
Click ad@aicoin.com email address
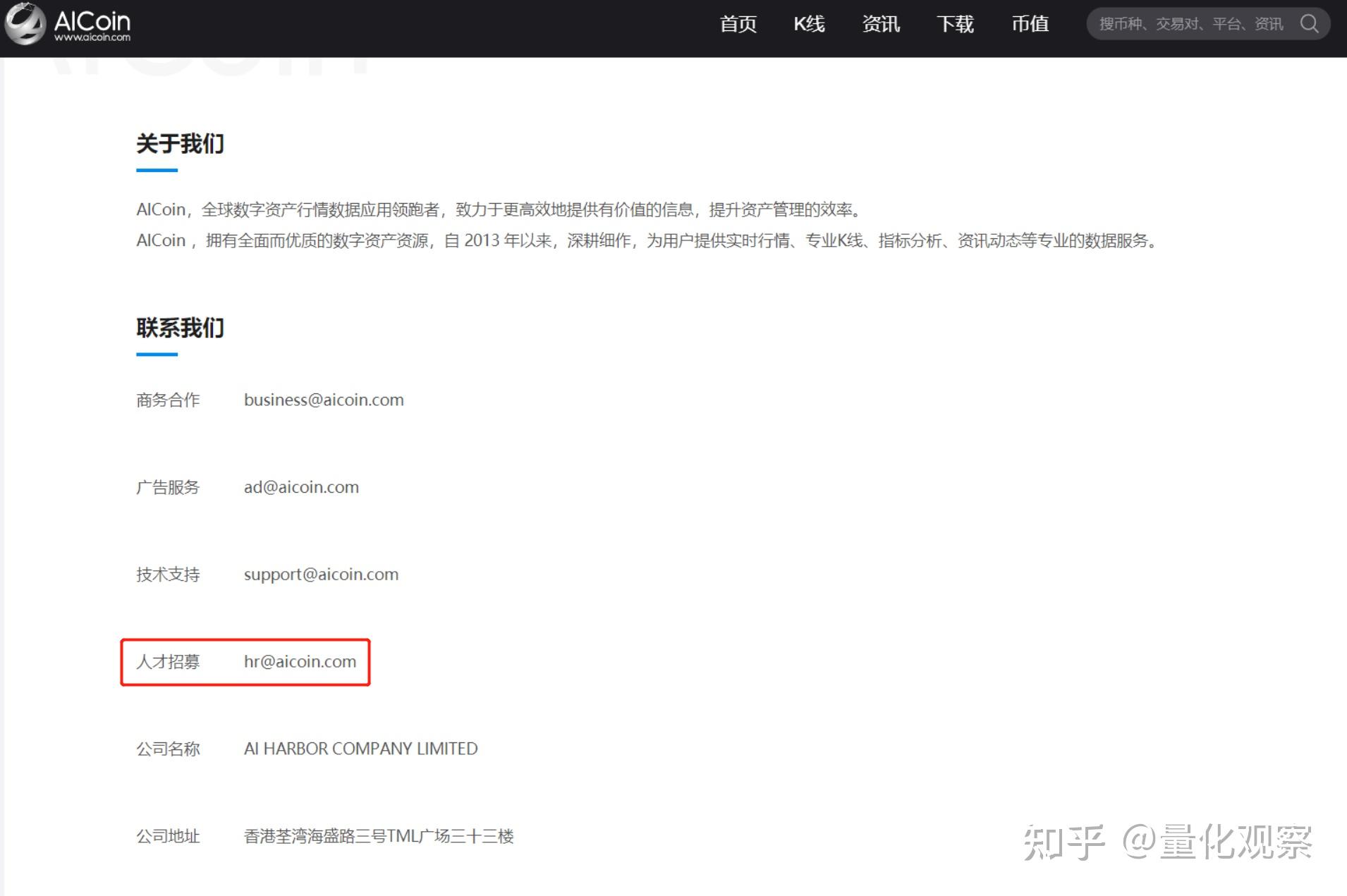[x=301, y=487]
